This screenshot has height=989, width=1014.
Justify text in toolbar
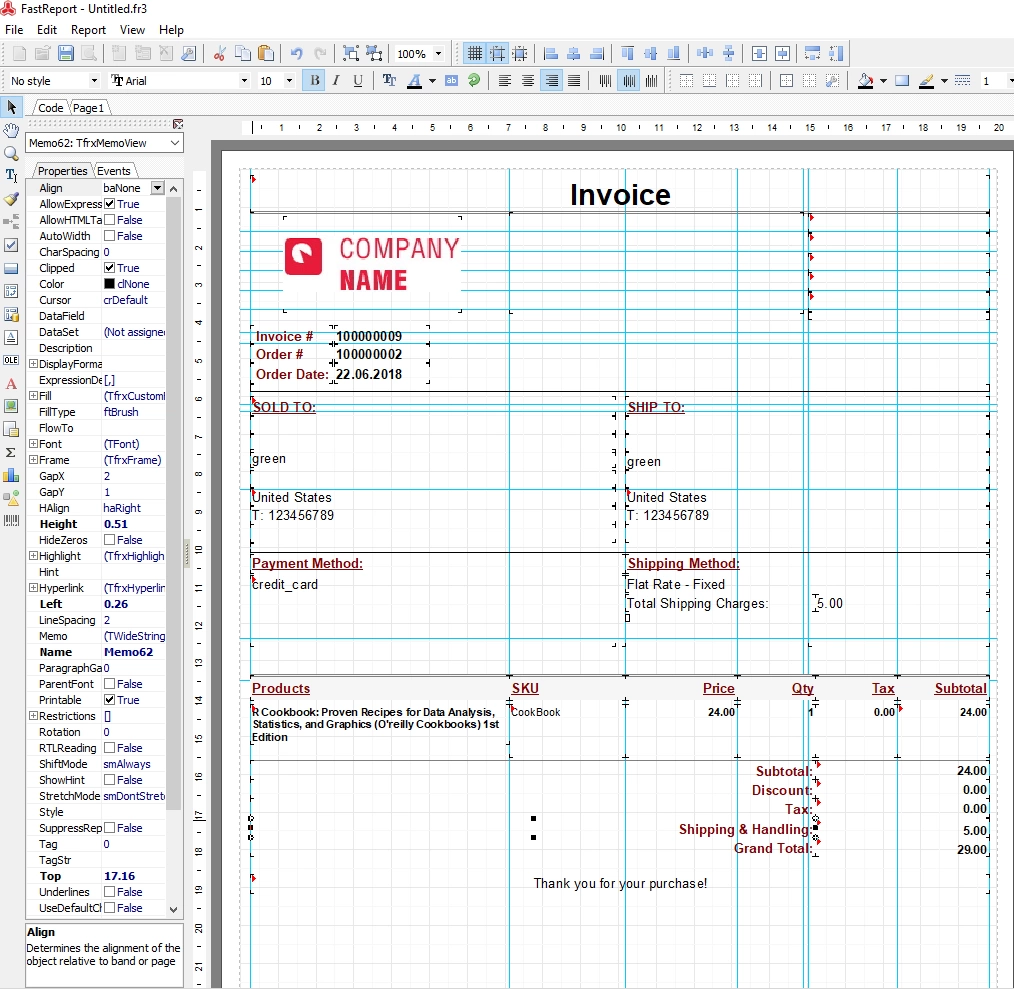click(x=574, y=81)
